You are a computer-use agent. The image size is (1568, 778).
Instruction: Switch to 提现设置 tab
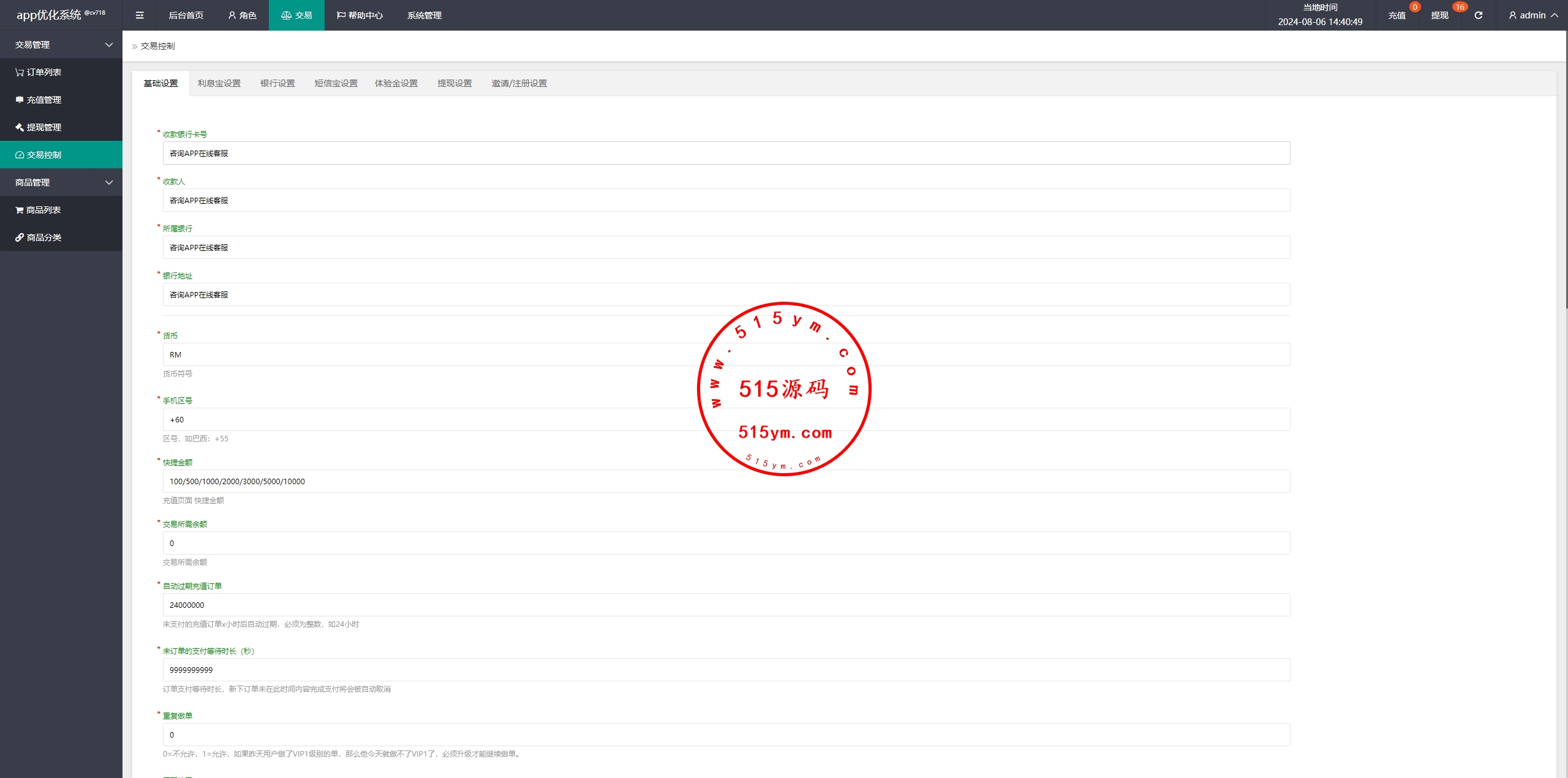point(454,83)
